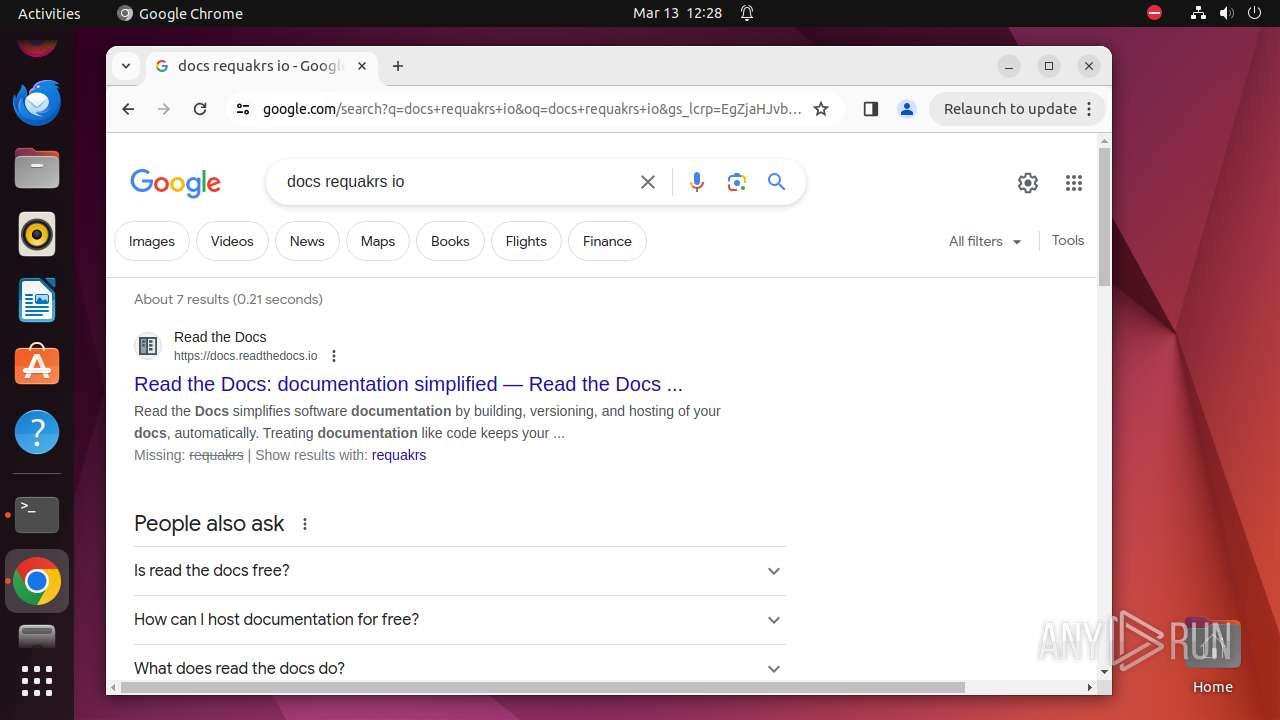
Task: Open Help from the dock
Action: coord(37,432)
